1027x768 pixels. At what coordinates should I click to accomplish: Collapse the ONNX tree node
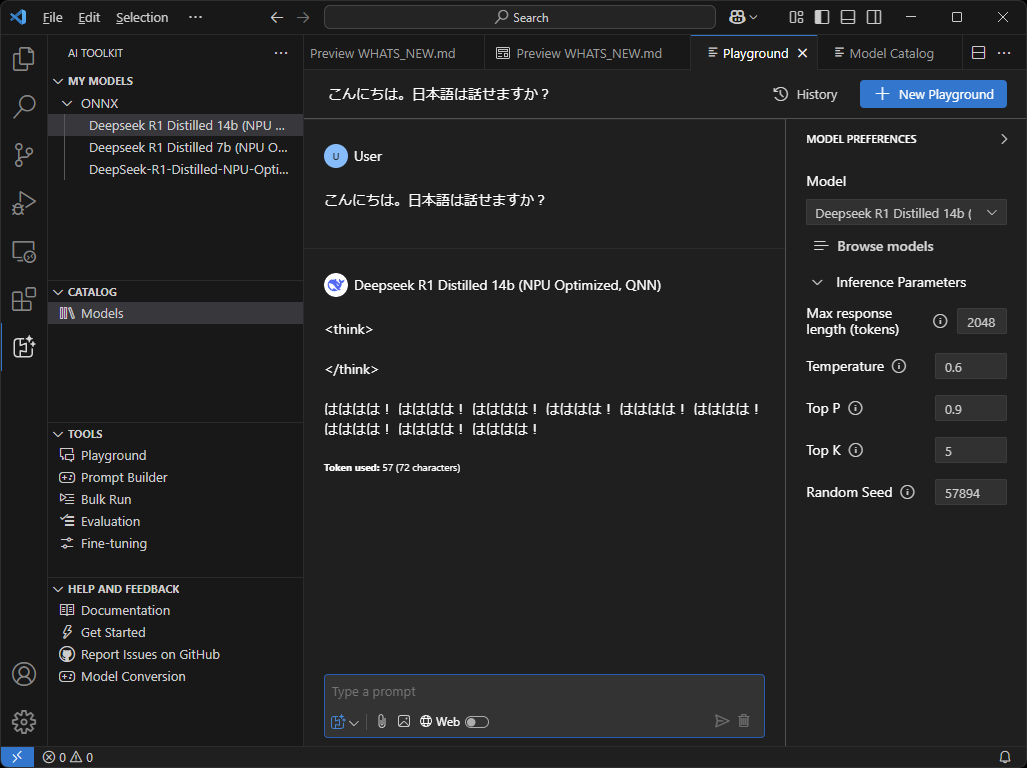click(67, 103)
